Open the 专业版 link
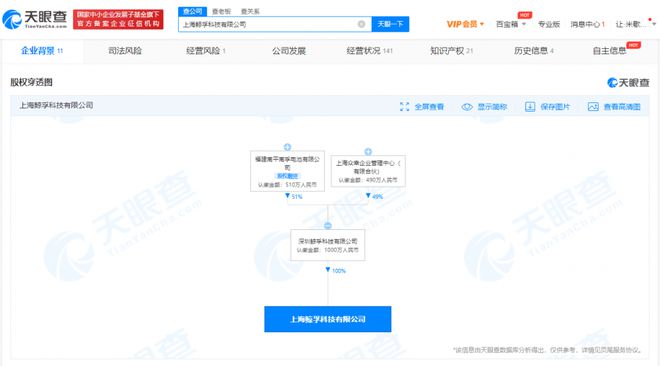Image resolution: width=660 pixels, height=366 pixels. click(549, 24)
